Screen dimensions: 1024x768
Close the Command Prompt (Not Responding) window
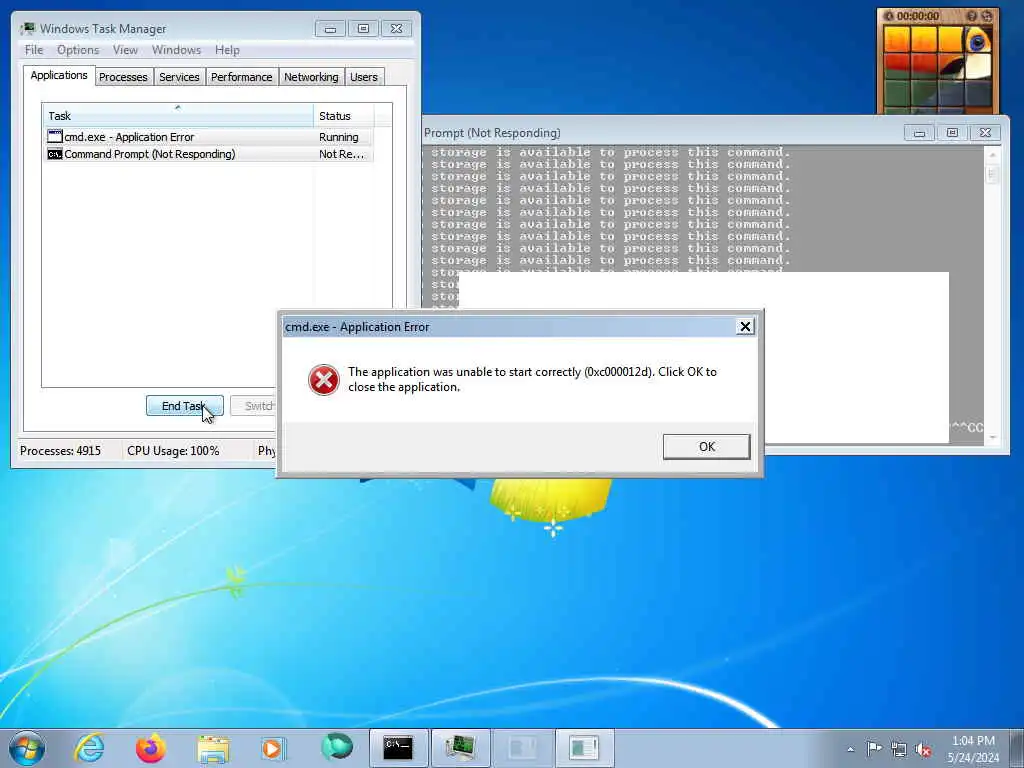985,133
